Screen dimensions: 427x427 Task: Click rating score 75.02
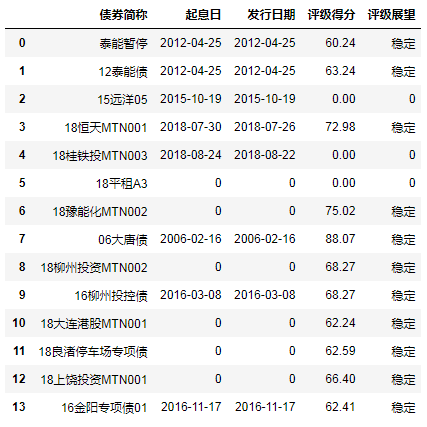[x=340, y=211]
